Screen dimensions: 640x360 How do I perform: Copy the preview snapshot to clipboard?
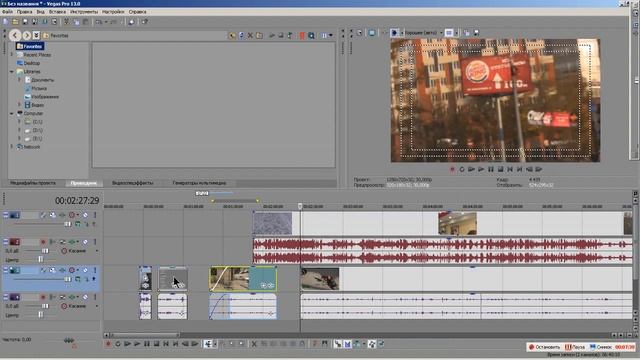click(467, 33)
